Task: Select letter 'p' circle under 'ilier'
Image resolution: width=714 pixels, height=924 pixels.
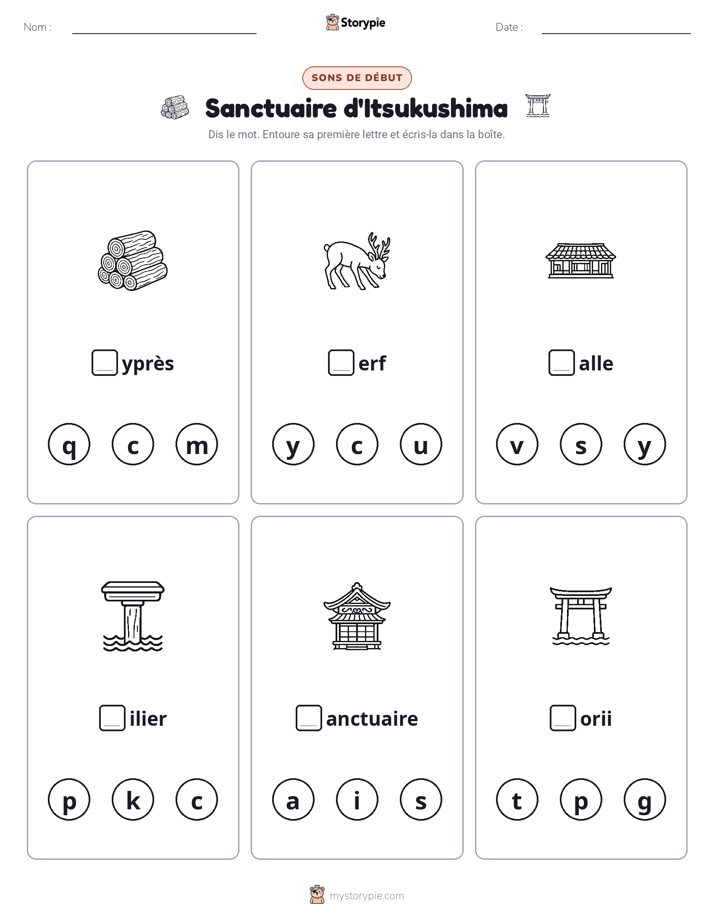Action: click(x=69, y=800)
